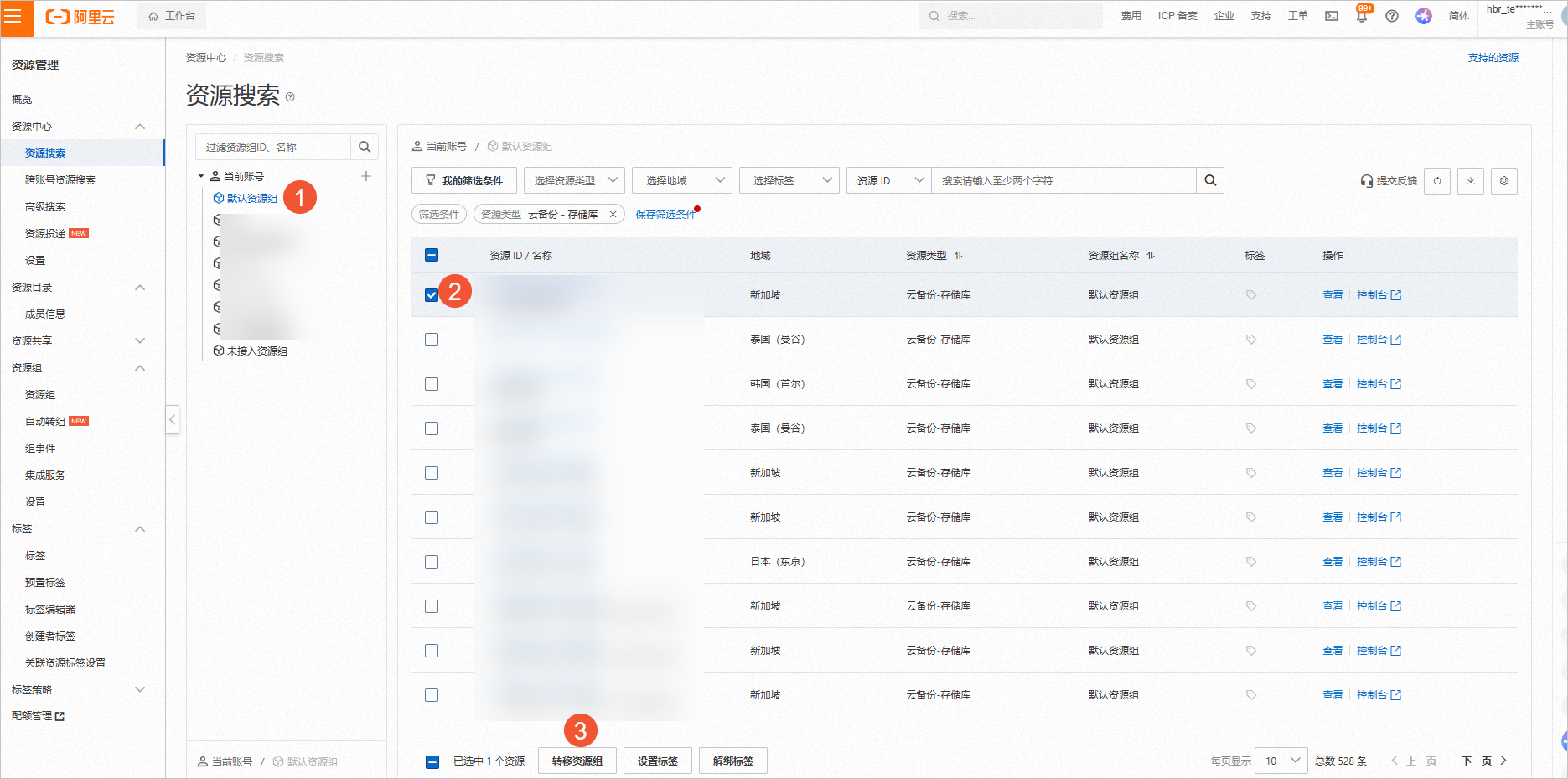Toggle the table header select-all checkbox
Screen dimensions: 1568x779
click(432, 255)
